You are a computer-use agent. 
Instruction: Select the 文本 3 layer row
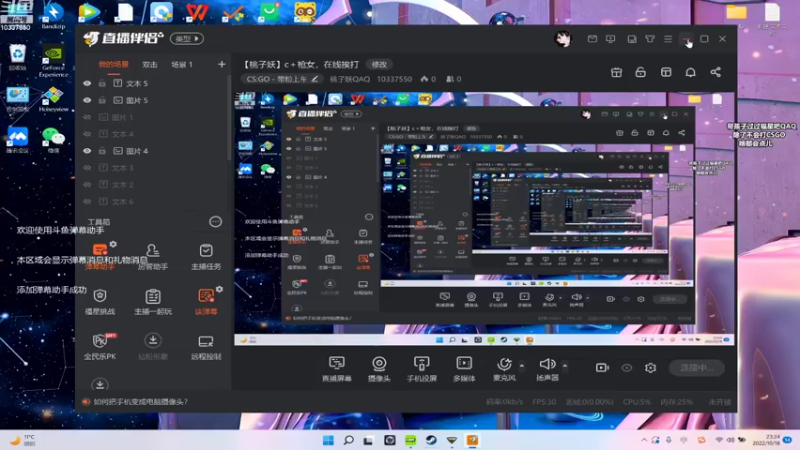(155, 168)
